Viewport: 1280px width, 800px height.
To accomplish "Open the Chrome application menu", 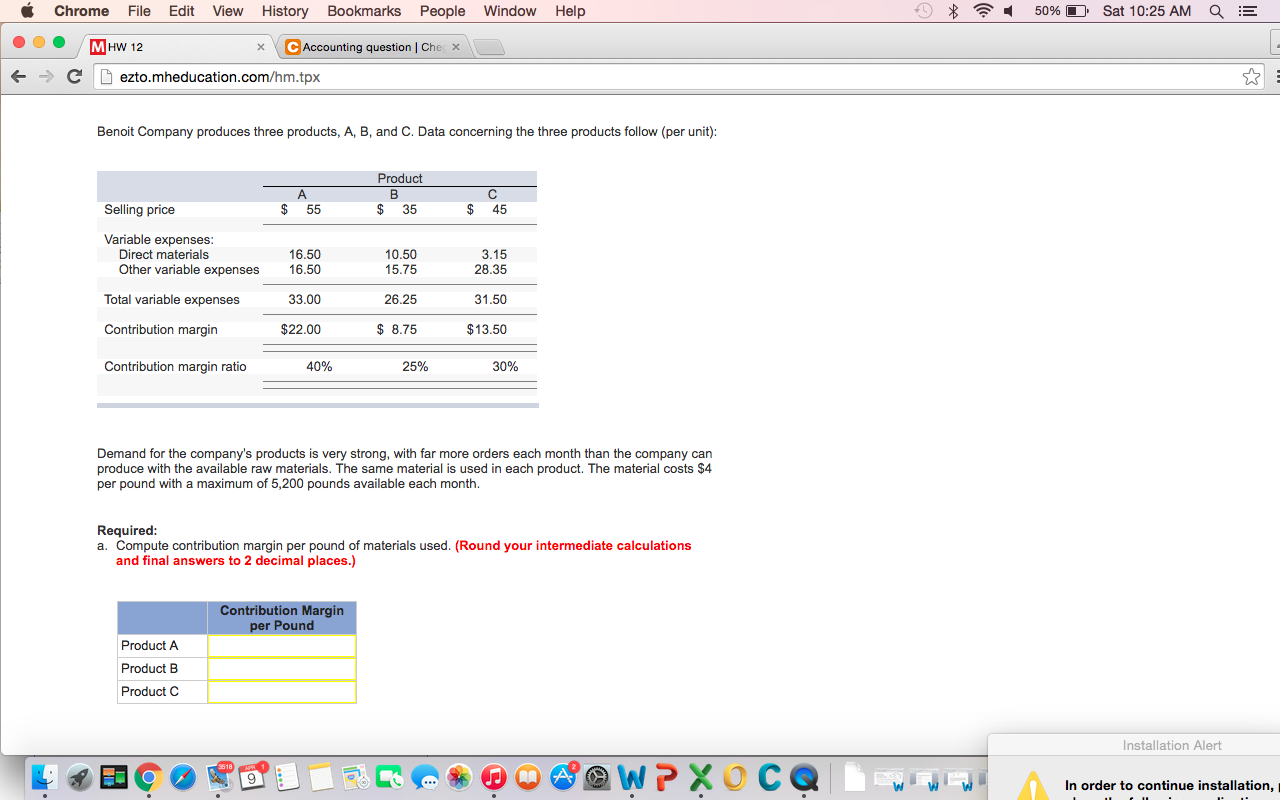I will (81, 11).
